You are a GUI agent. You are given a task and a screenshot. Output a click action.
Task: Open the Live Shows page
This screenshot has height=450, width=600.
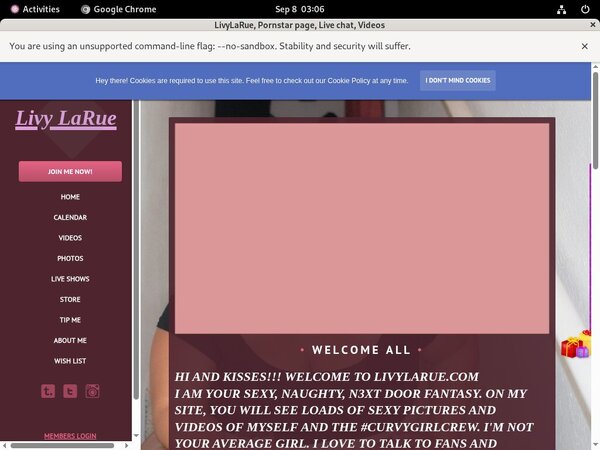pos(70,279)
